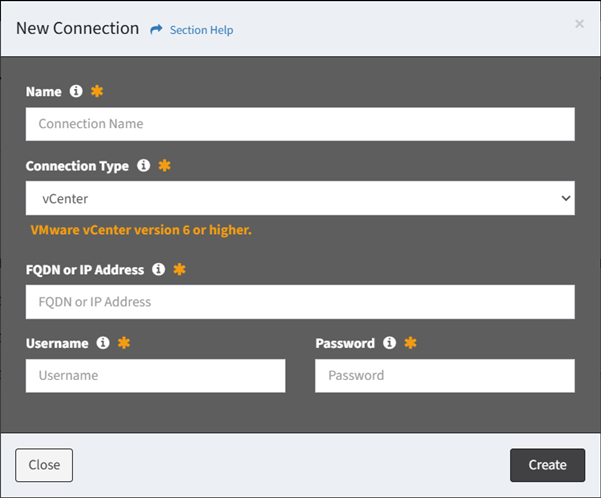This screenshot has height=498, width=601.
Task: Open the Connection Type dropdown showing vCenter
Action: (300, 198)
